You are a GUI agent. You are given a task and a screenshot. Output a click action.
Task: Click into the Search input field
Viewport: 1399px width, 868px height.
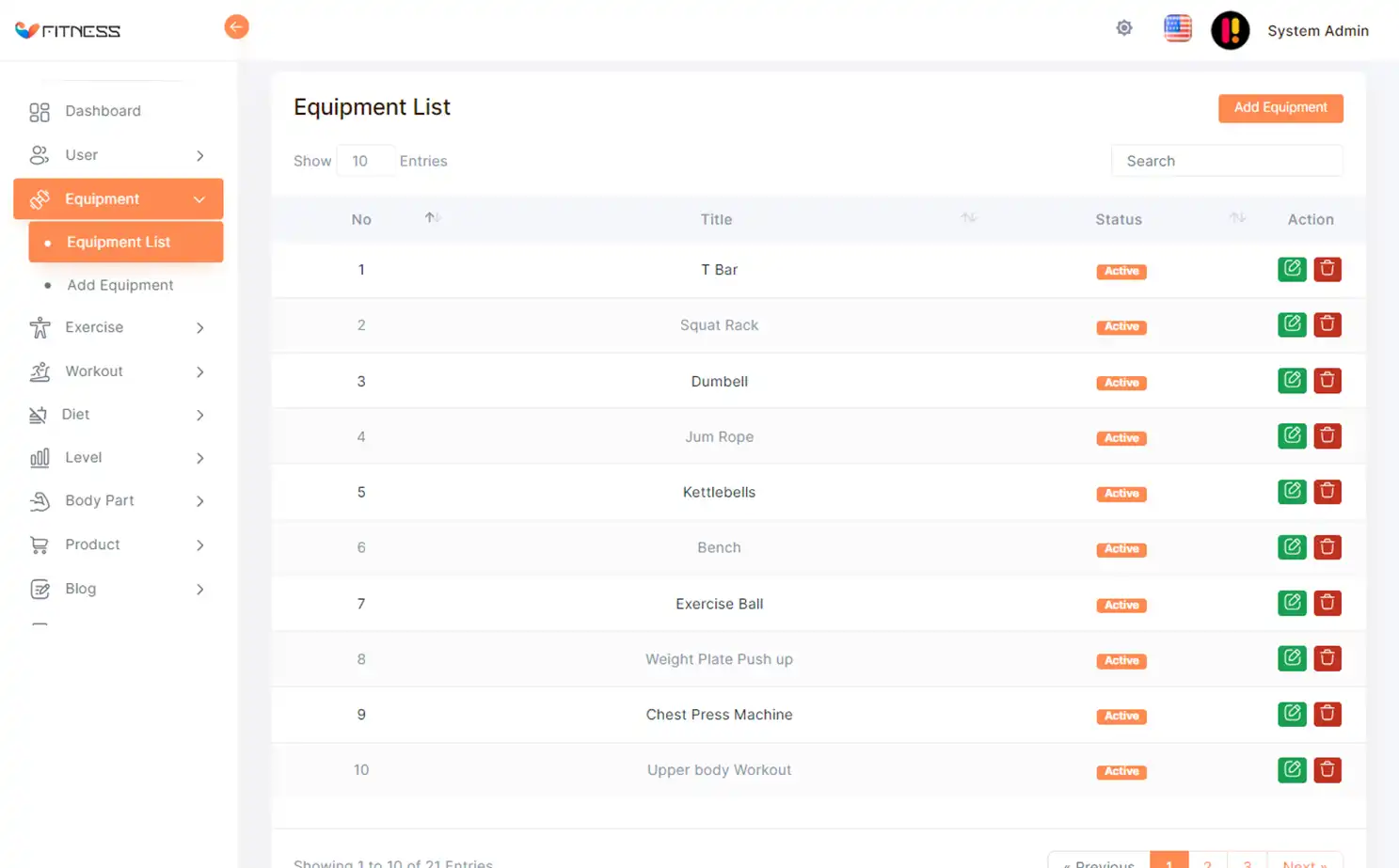1226,161
